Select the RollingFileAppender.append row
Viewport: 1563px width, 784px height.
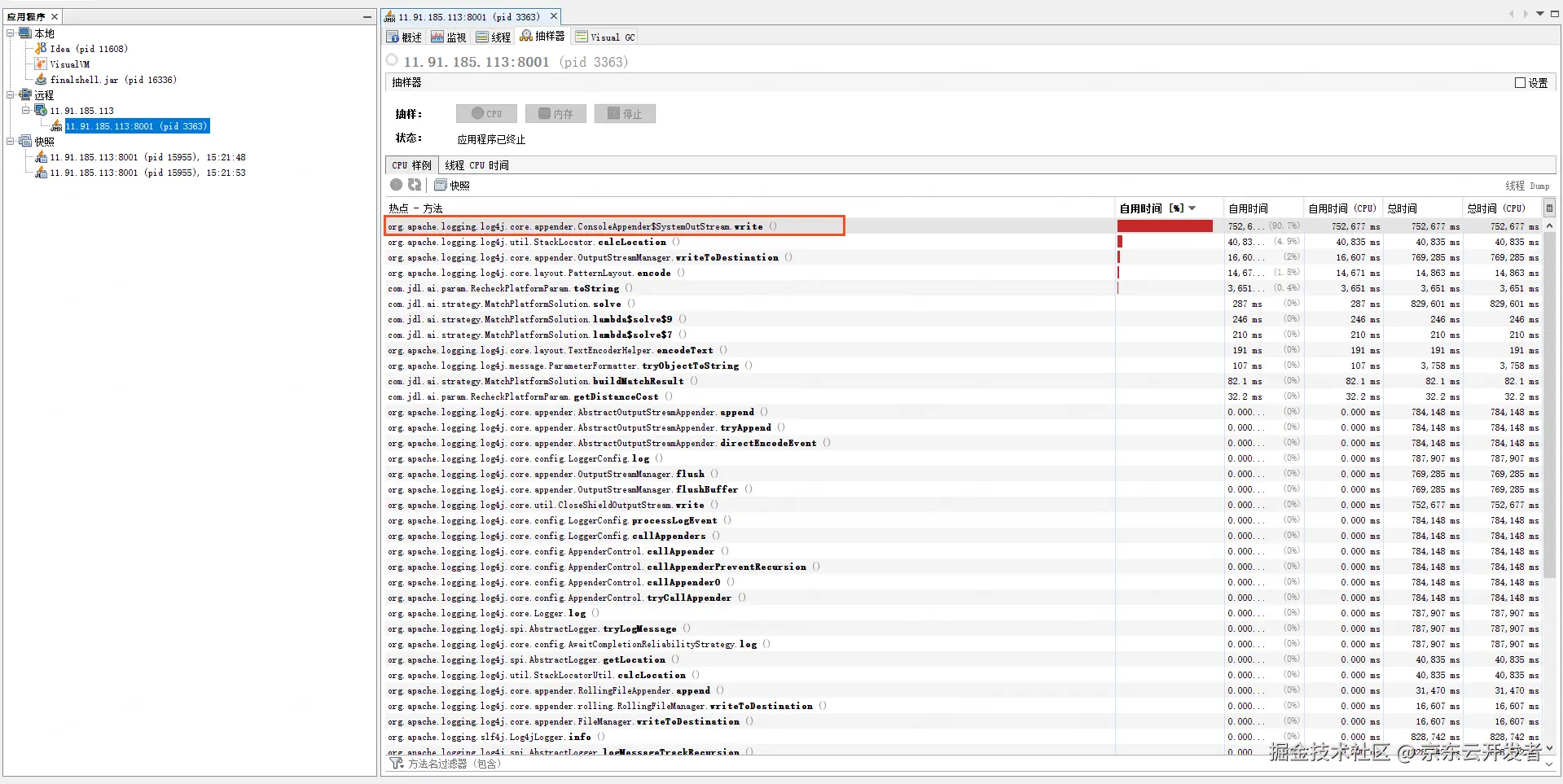(x=964, y=690)
